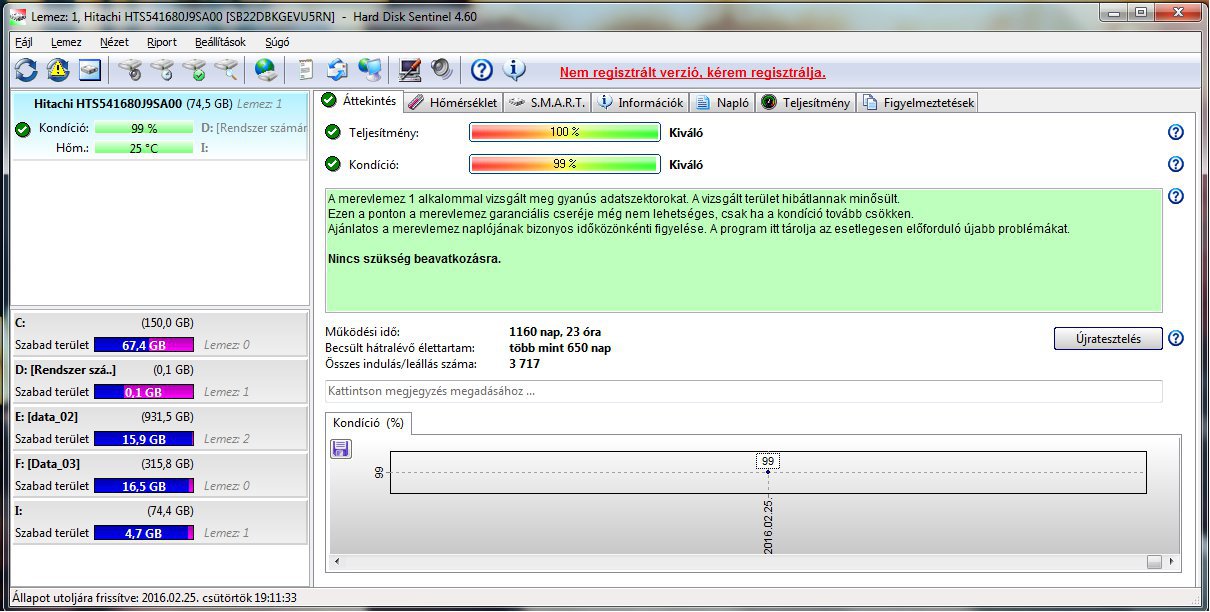The height and width of the screenshot is (612, 1210).
Task: Click the 2016.02.25 date label on chart
Action: pos(768,524)
